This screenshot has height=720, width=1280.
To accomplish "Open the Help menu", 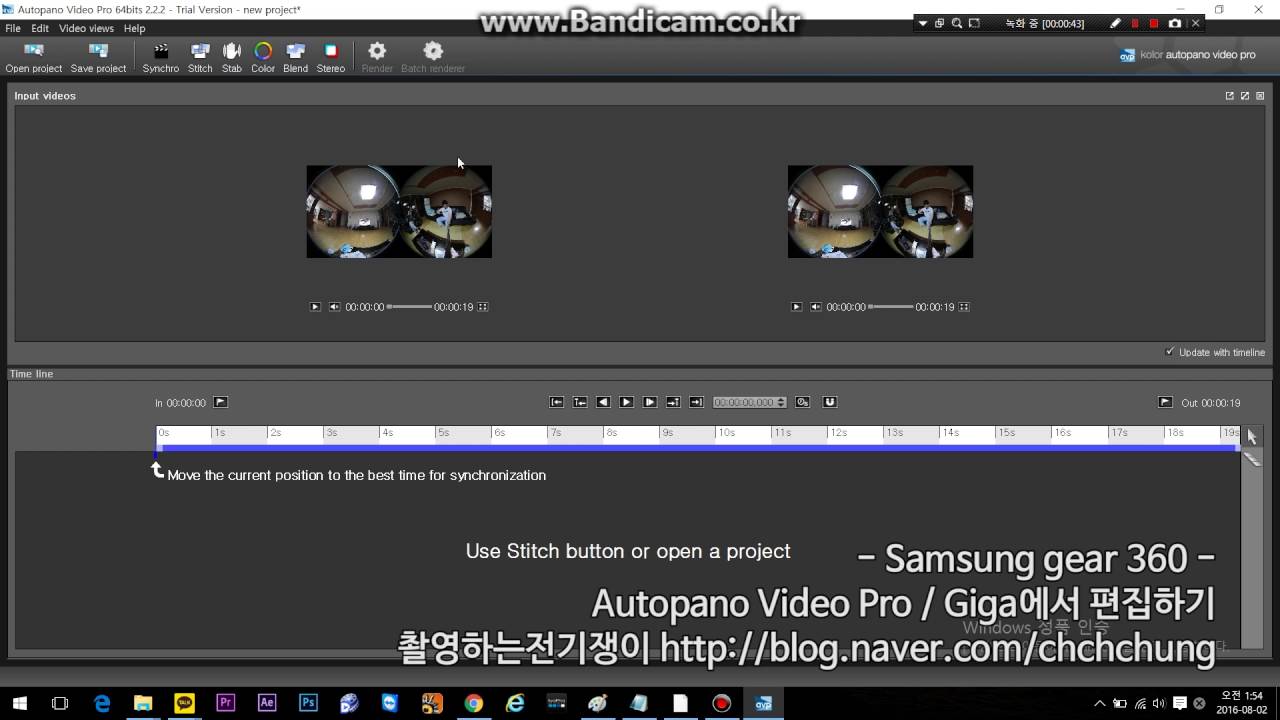I will click(x=134, y=28).
